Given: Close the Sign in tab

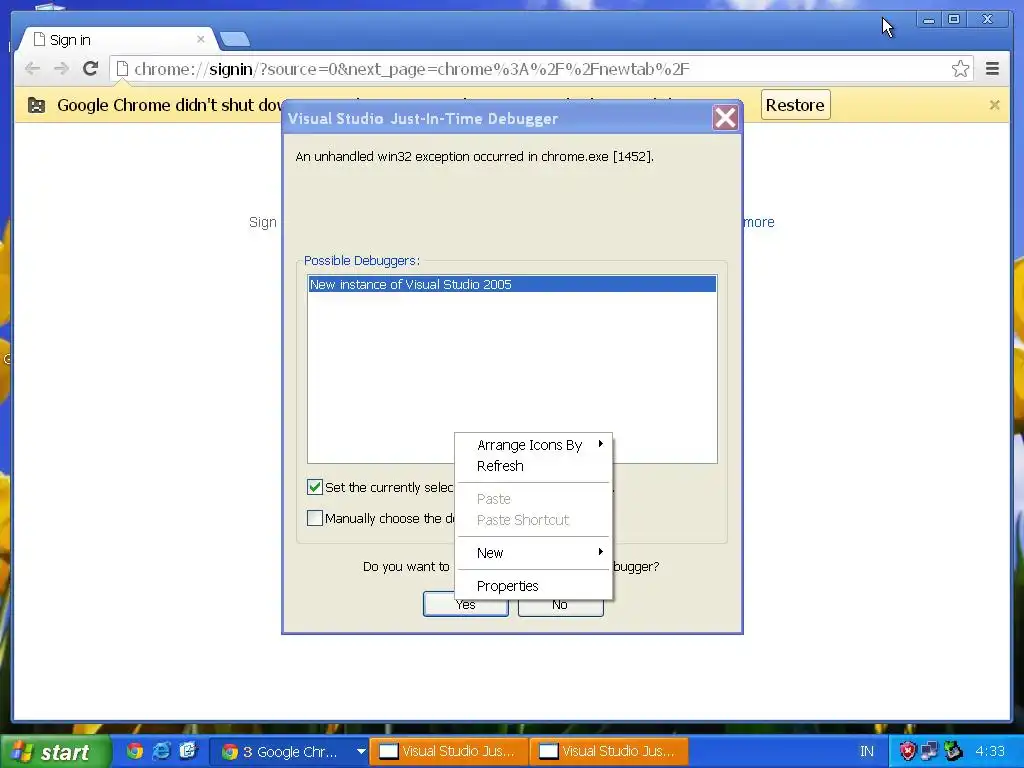Looking at the screenshot, I should [x=200, y=39].
